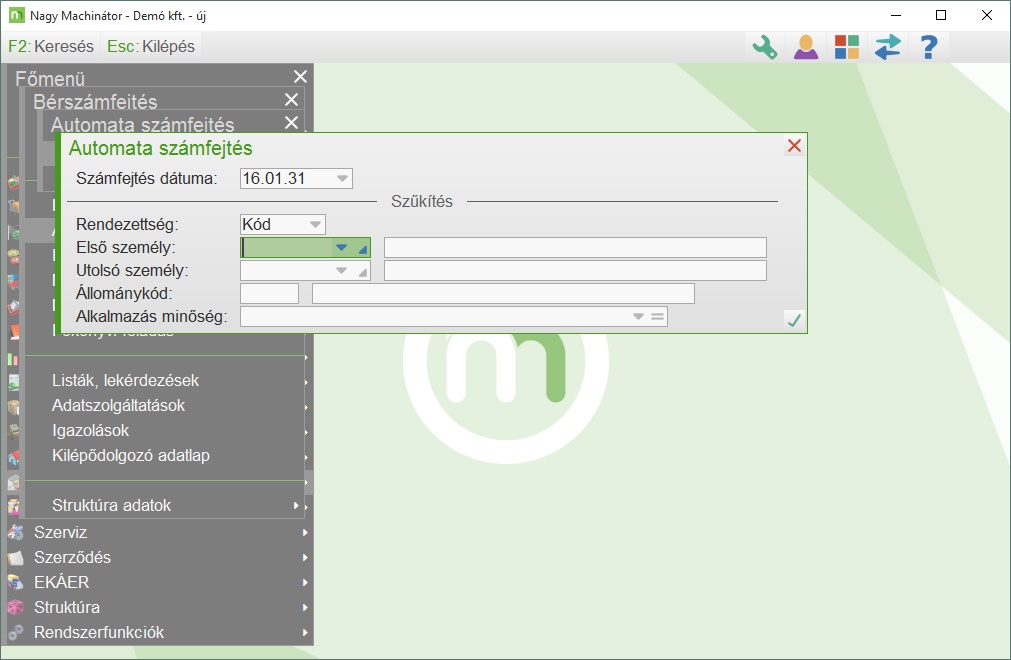Click the swap arrows icon

click(888, 47)
